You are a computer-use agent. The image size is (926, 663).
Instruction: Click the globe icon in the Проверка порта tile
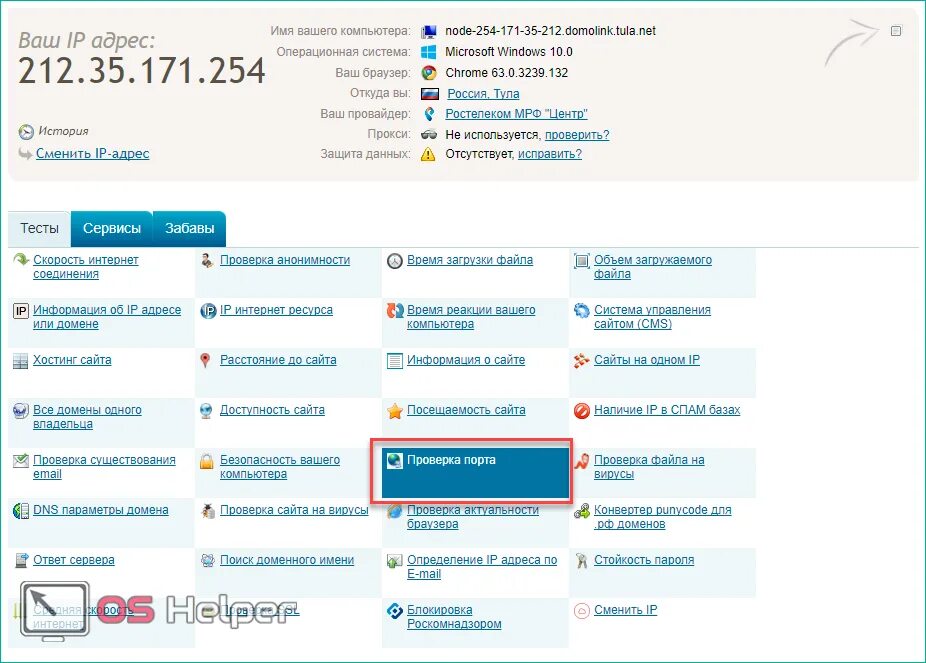click(x=394, y=460)
